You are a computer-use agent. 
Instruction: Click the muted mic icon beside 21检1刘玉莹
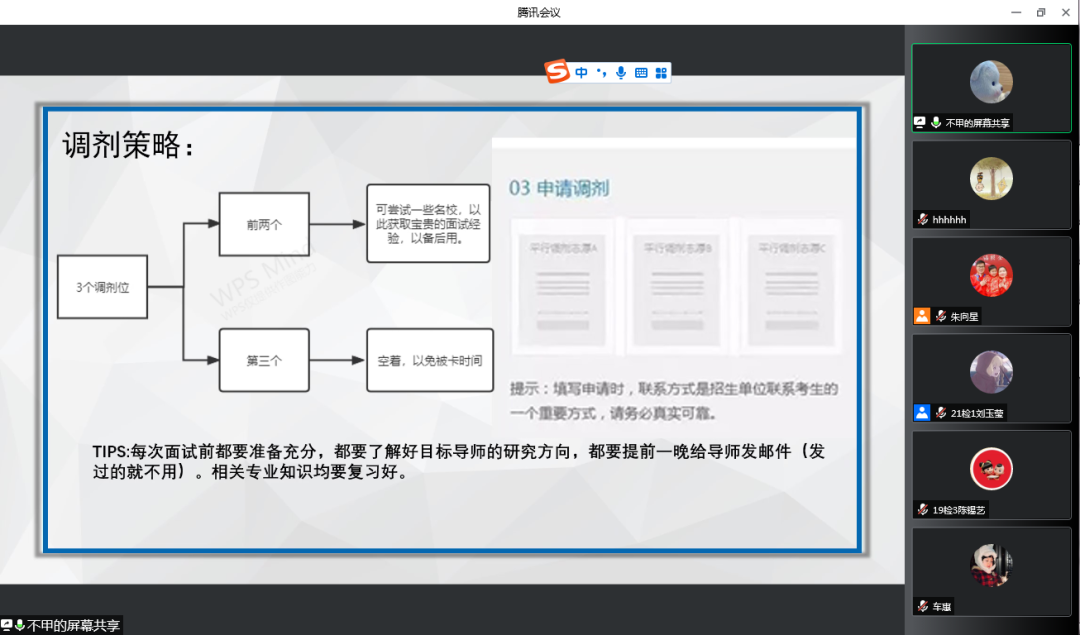pyautogui.click(x=941, y=413)
